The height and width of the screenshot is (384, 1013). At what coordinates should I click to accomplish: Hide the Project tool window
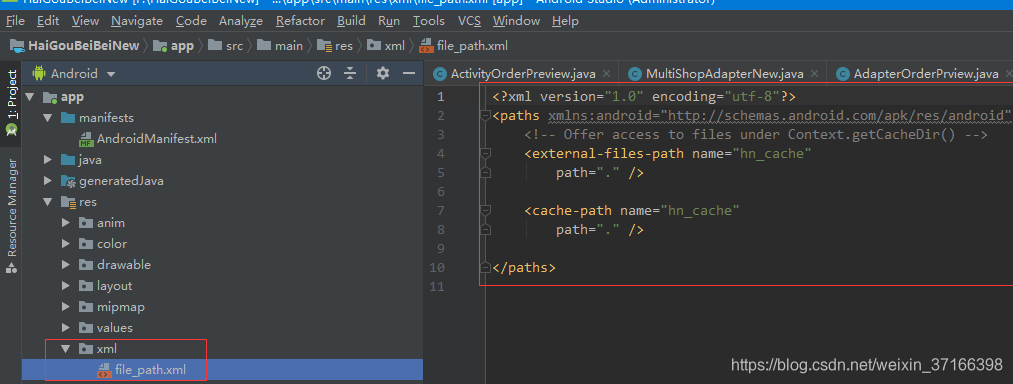(x=408, y=73)
